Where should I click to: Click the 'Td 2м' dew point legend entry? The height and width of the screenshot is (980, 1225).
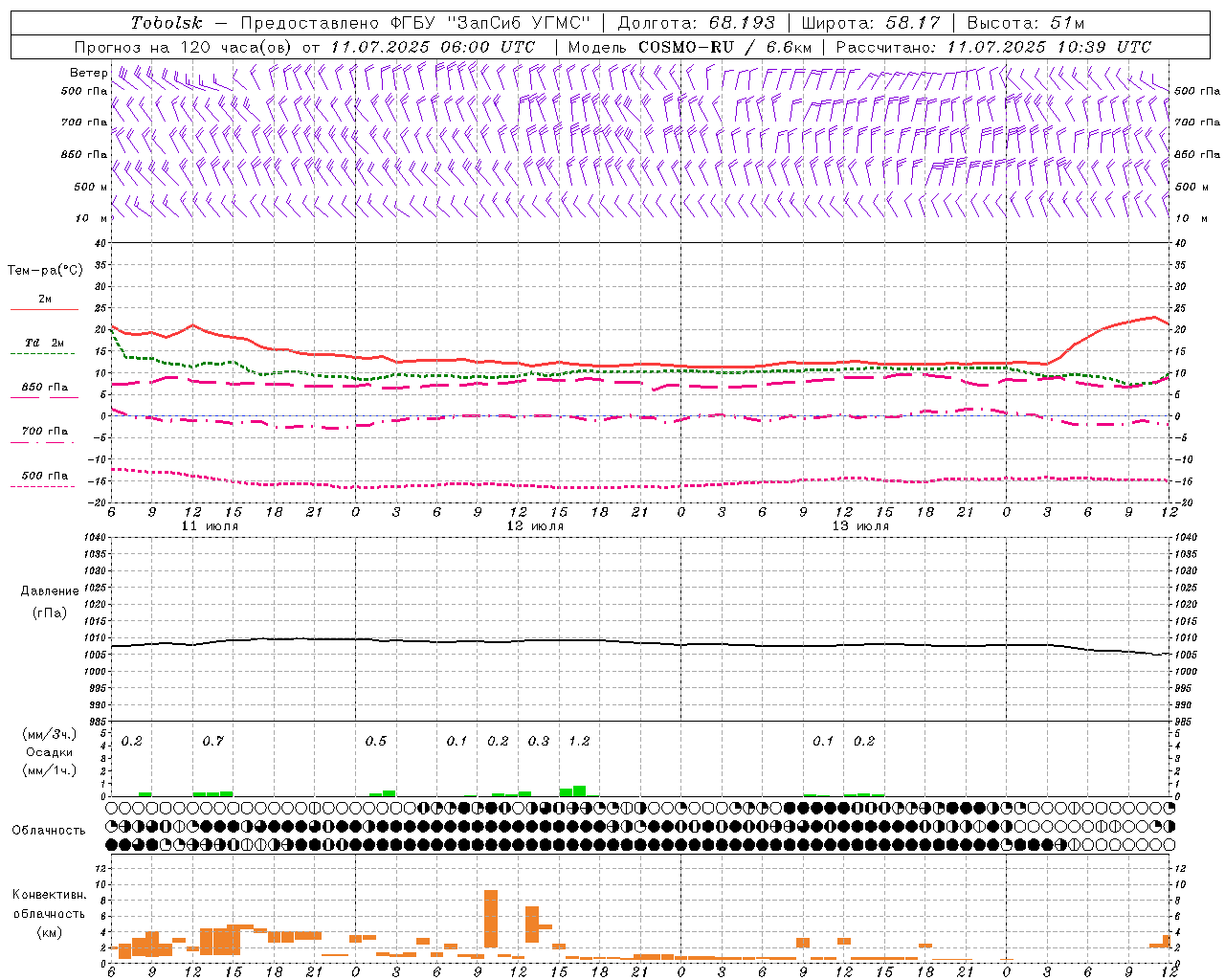click(44, 343)
